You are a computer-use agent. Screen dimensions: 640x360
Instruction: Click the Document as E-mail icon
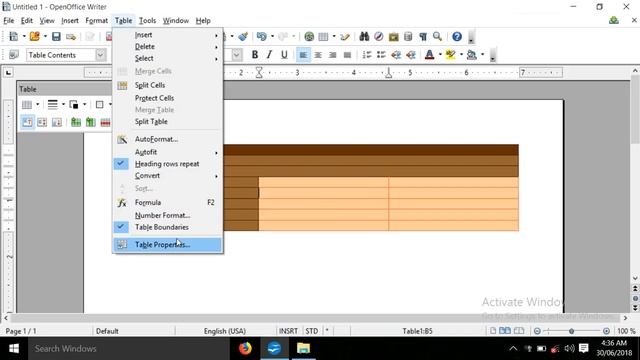(71, 37)
